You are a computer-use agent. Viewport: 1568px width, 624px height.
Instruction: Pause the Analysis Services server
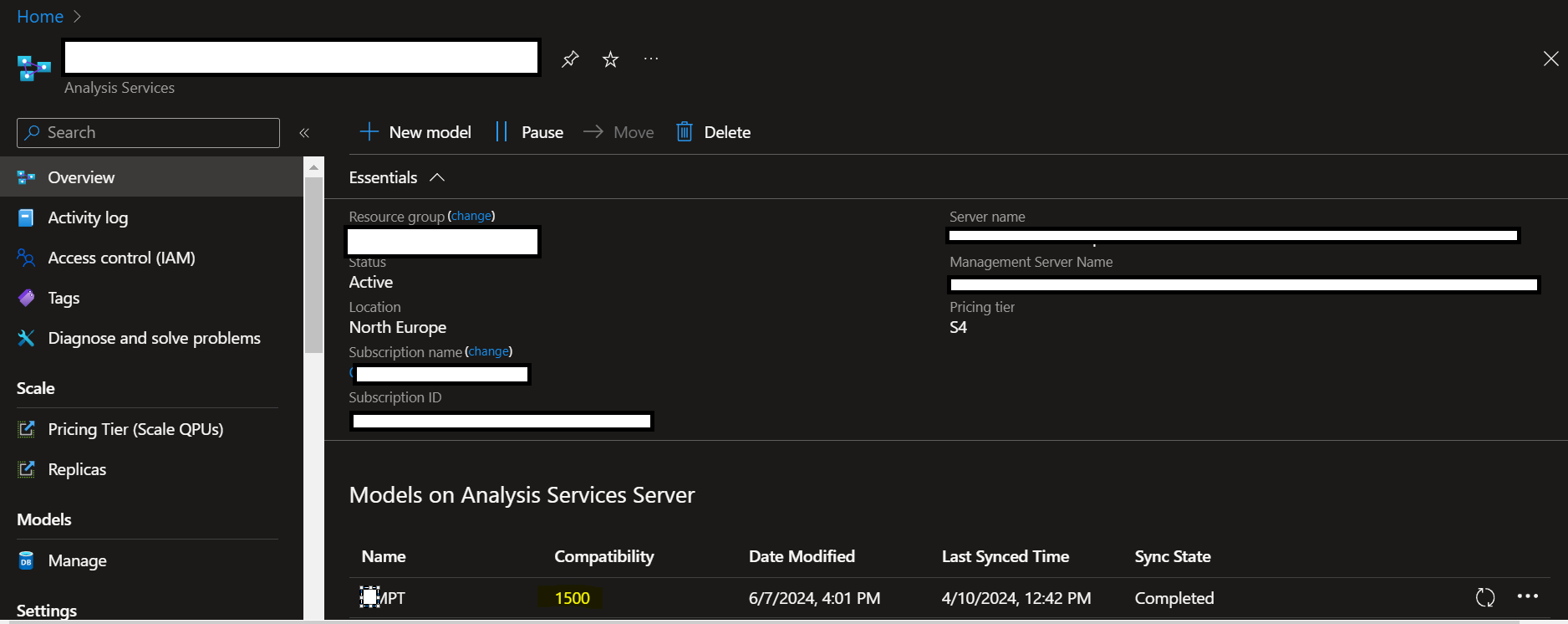coord(530,132)
